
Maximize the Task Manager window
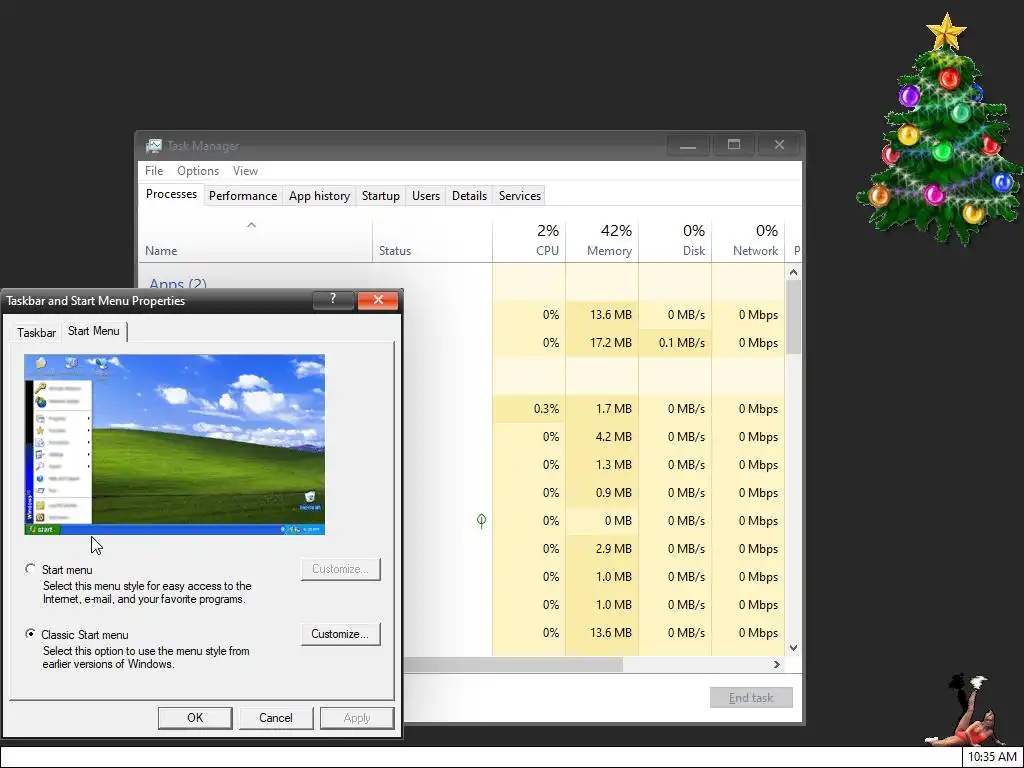[x=733, y=145]
